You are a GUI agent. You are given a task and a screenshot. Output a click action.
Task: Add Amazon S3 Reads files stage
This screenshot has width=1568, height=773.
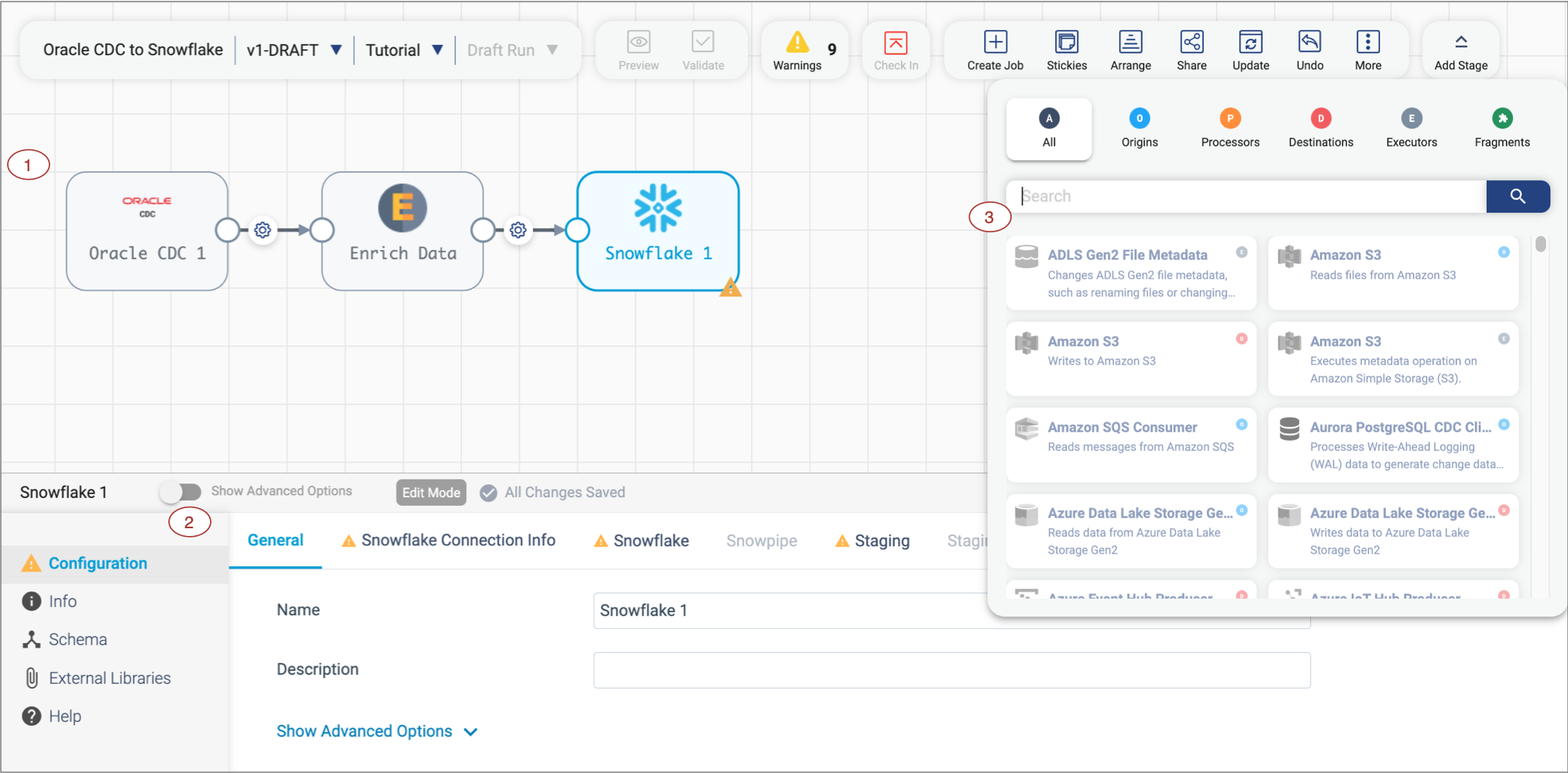tap(1393, 273)
